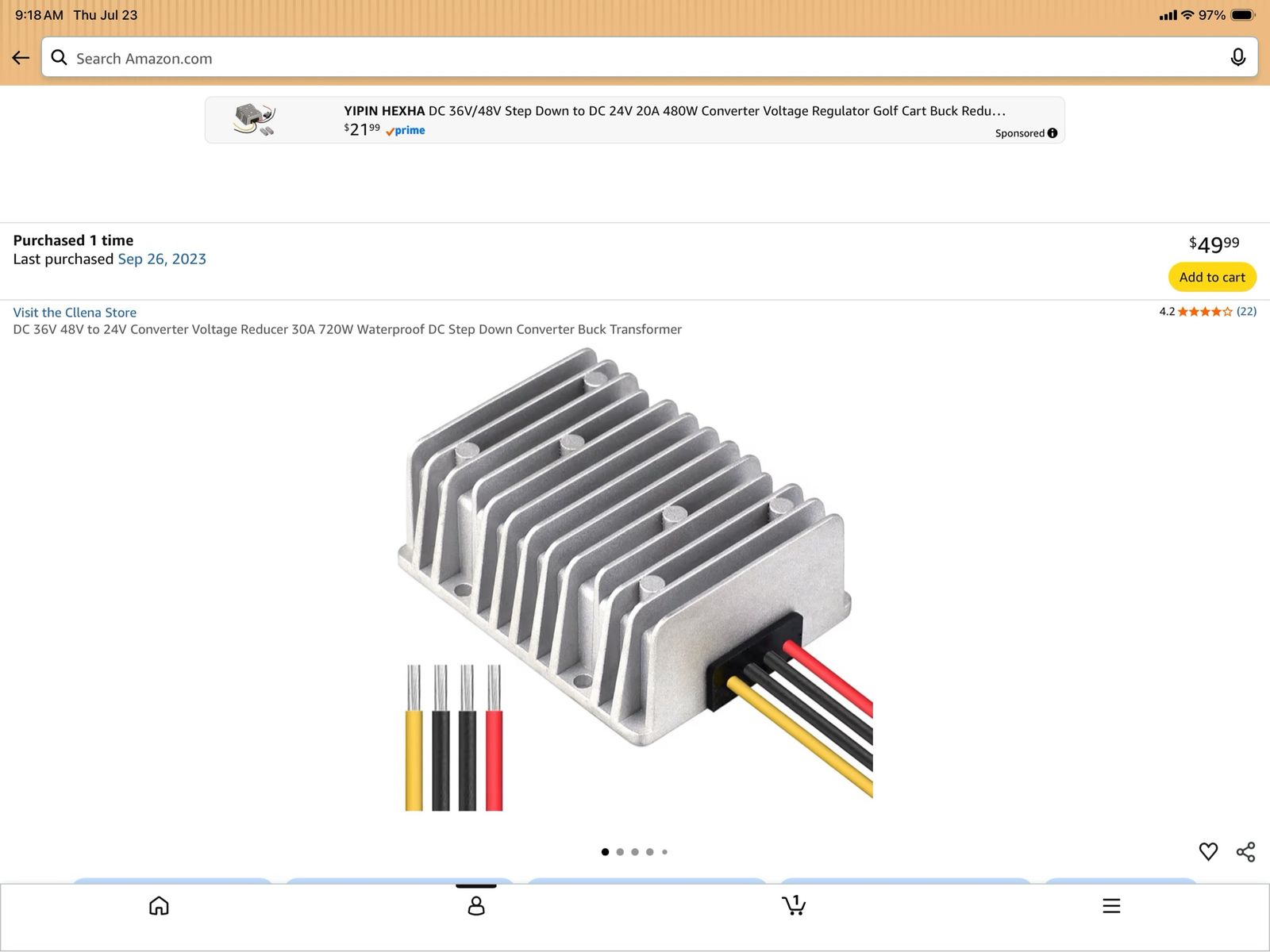Click the magnifying glass search icon

(x=60, y=58)
